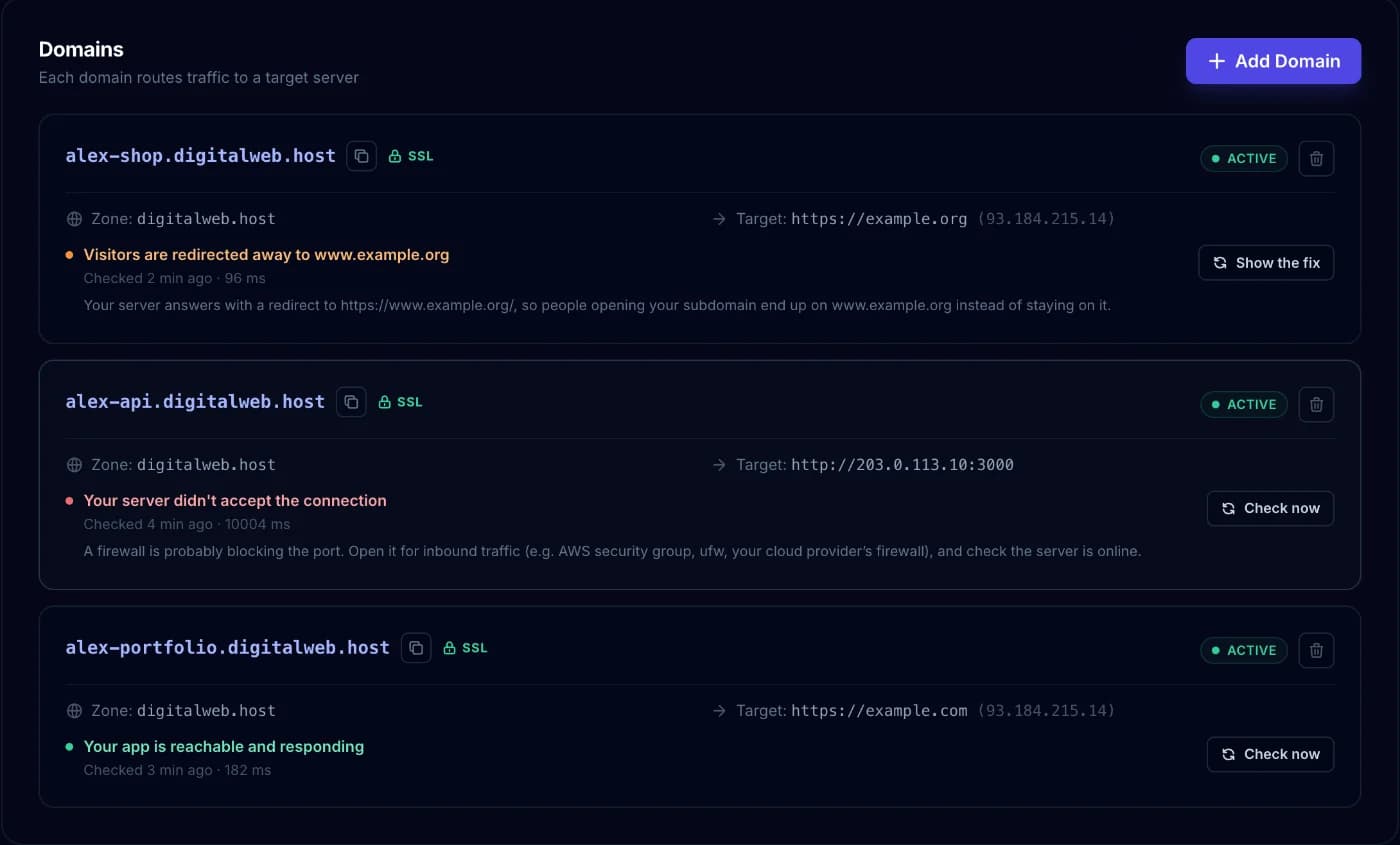The height and width of the screenshot is (845, 1400).
Task: Click the 'Domains' section heading
Action: [81, 49]
